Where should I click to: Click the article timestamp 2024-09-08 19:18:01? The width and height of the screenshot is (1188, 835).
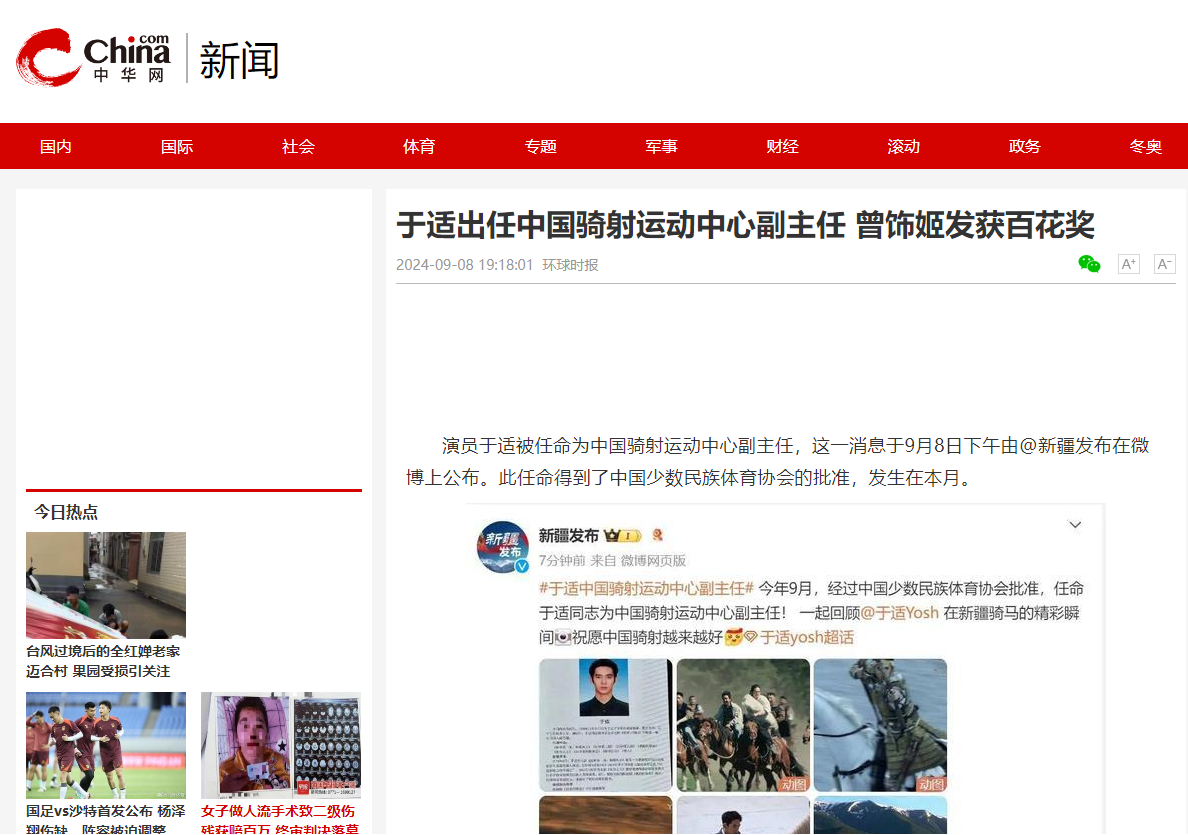464,265
